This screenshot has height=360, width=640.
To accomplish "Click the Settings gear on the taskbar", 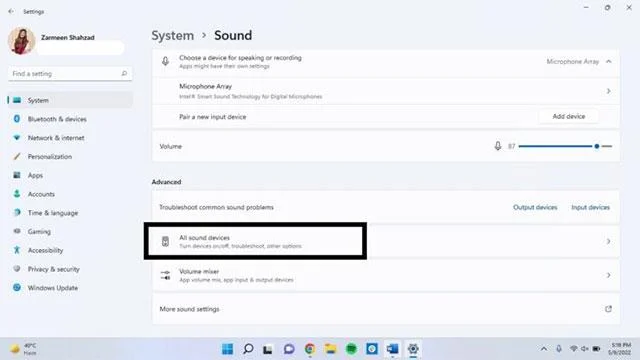I will point(413,349).
